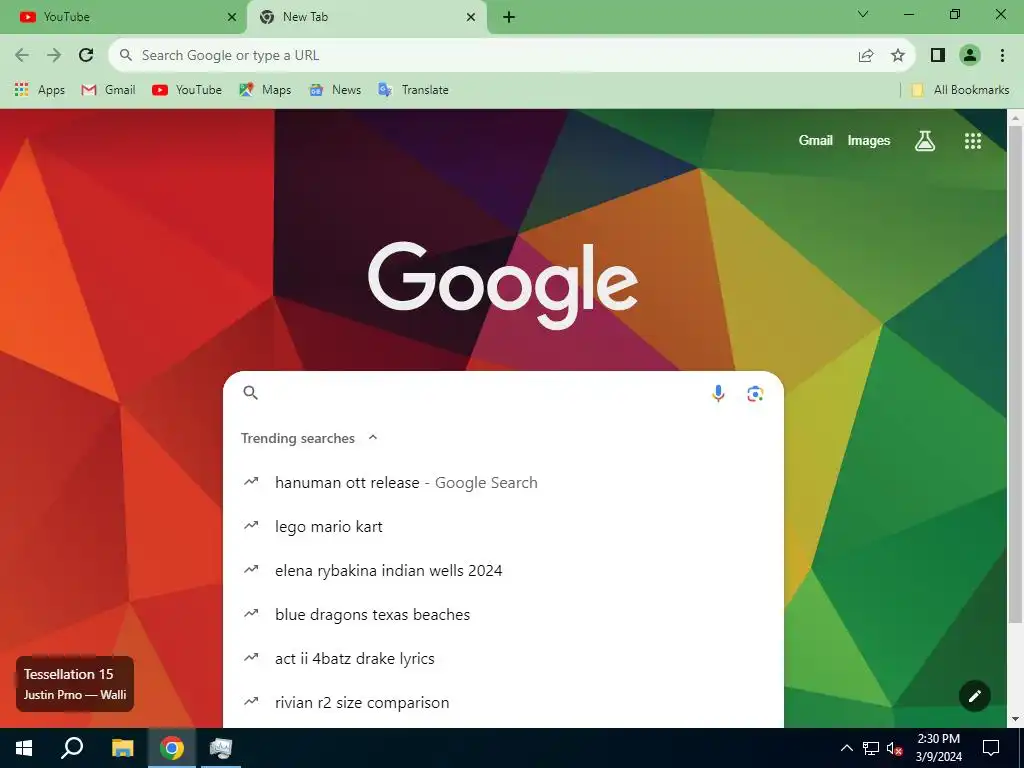
Task: Open a new tab with plus button
Action: tap(509, 17)
